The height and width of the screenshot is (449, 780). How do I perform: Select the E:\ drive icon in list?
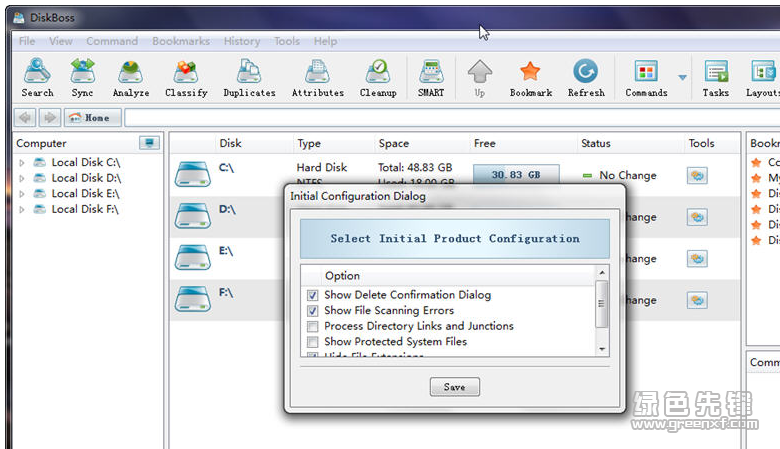tap(193, 257)
